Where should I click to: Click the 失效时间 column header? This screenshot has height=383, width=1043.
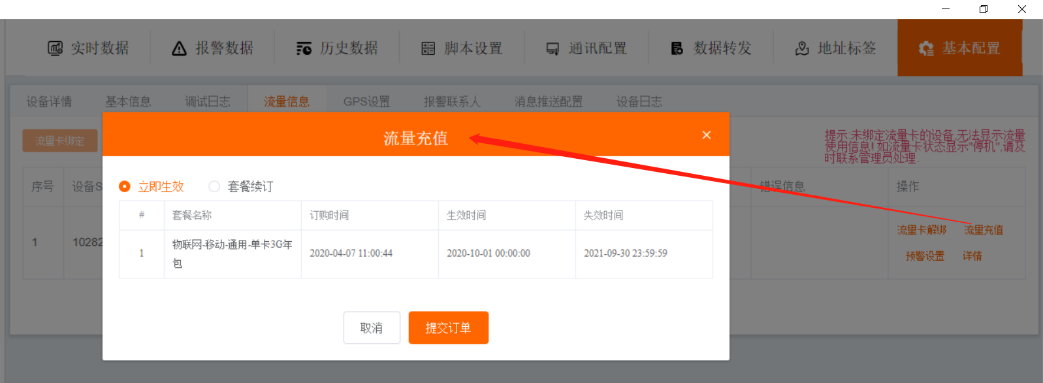click(603, 215)
